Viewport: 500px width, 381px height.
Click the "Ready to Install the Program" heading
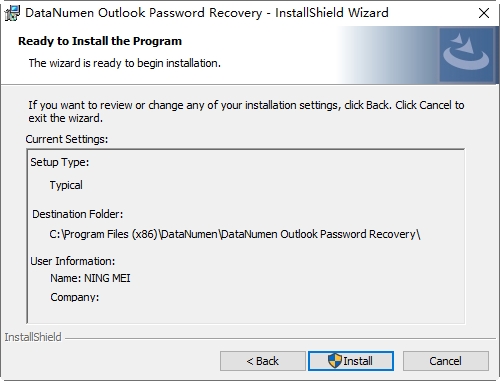(100, 41)
